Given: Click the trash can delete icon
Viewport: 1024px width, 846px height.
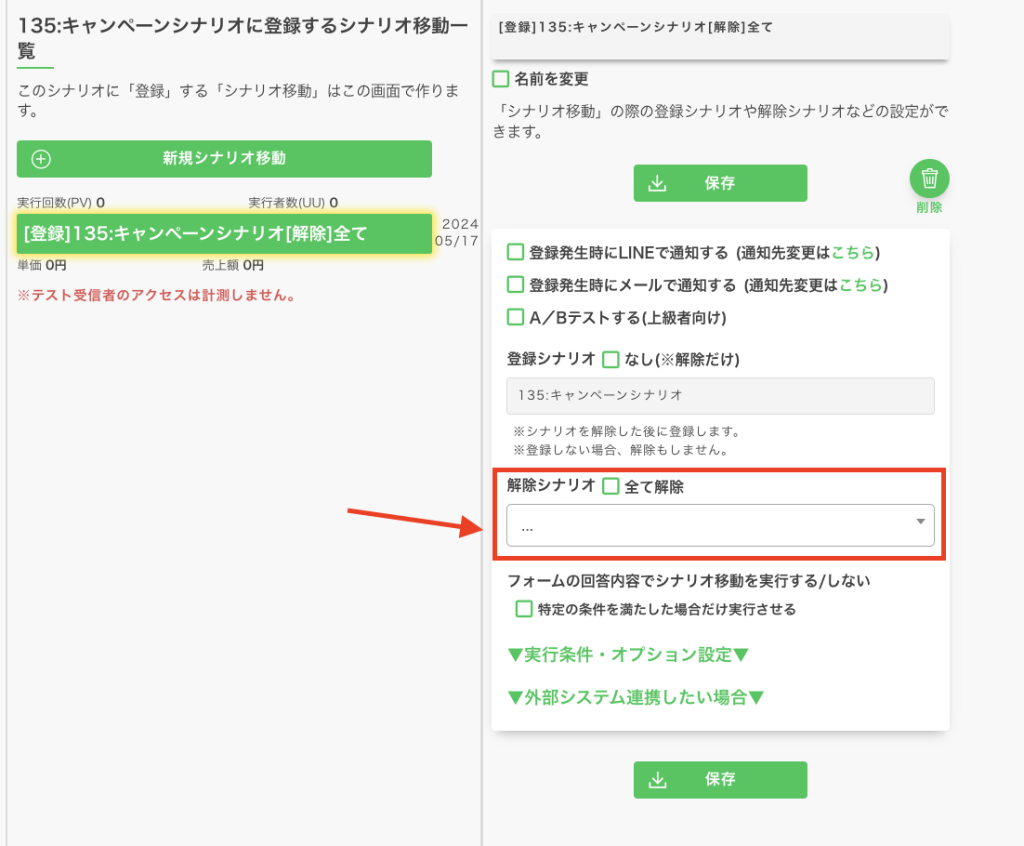Looking at the screenshot, I should pyautogui.click(x=929, y=179).
